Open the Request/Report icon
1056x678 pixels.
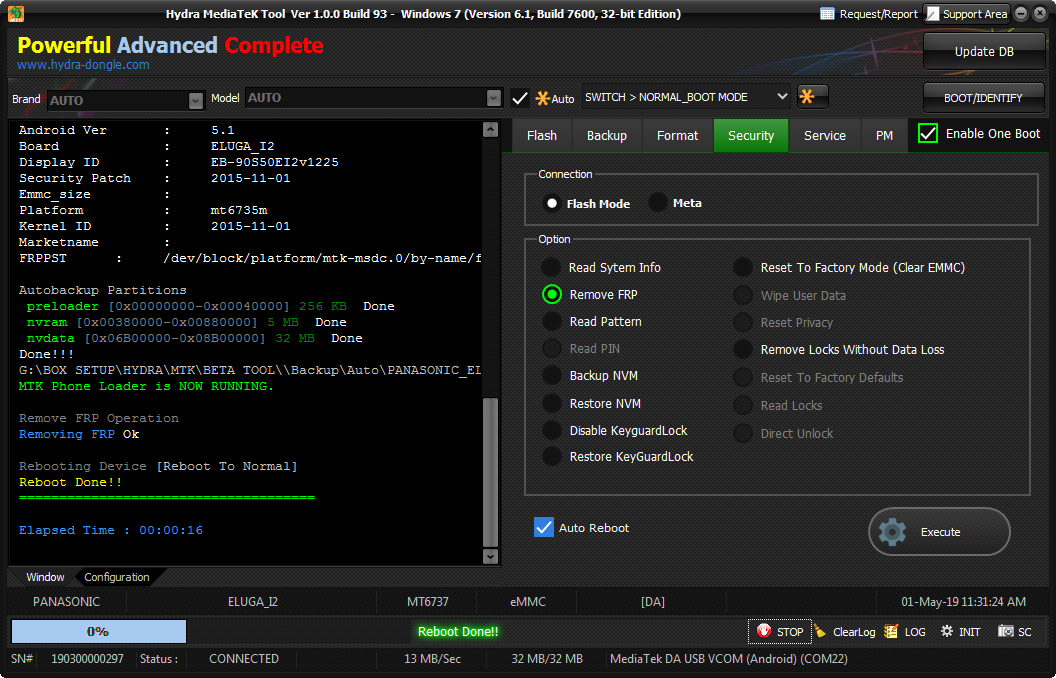tap(828, 14)
